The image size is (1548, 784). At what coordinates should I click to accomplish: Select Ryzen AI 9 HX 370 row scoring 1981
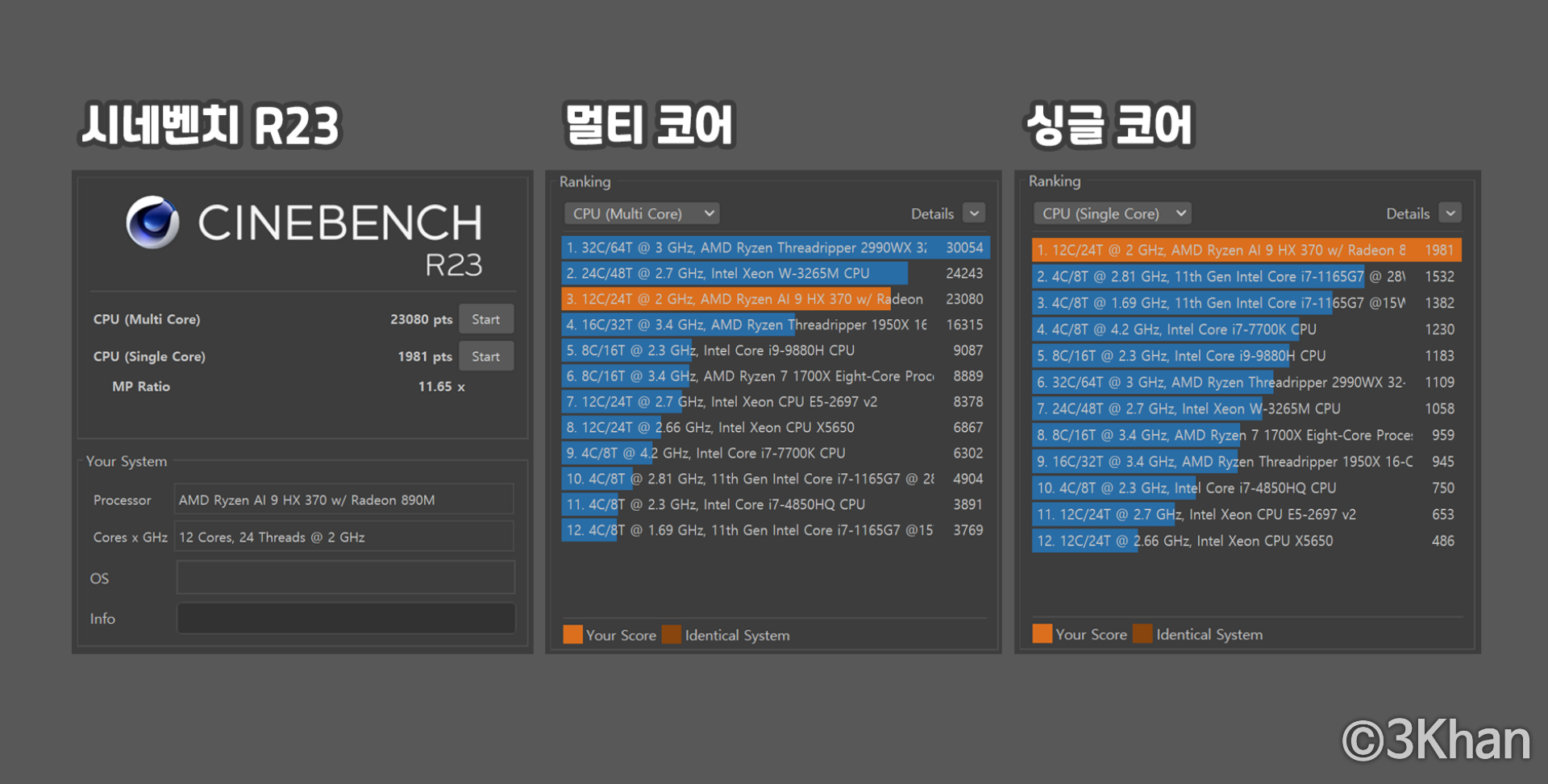click(x=1246, y=250)
